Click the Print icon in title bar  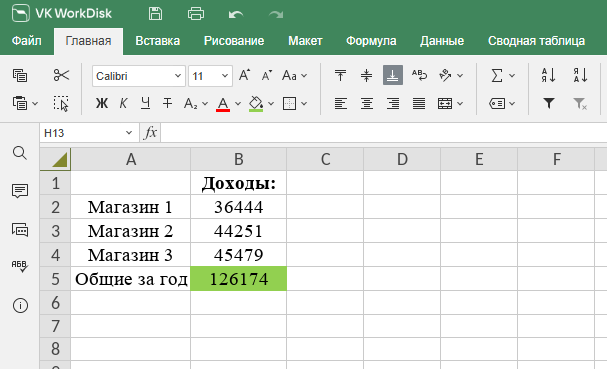tap(196, 14)
